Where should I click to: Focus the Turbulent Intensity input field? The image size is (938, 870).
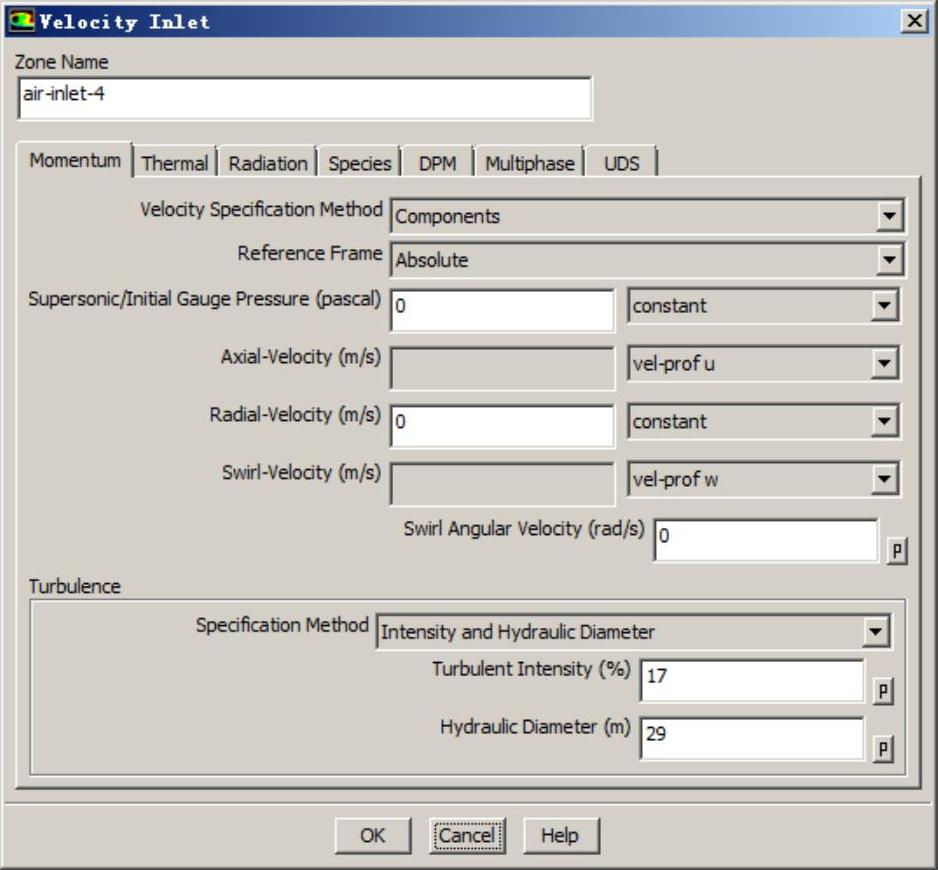751,681
